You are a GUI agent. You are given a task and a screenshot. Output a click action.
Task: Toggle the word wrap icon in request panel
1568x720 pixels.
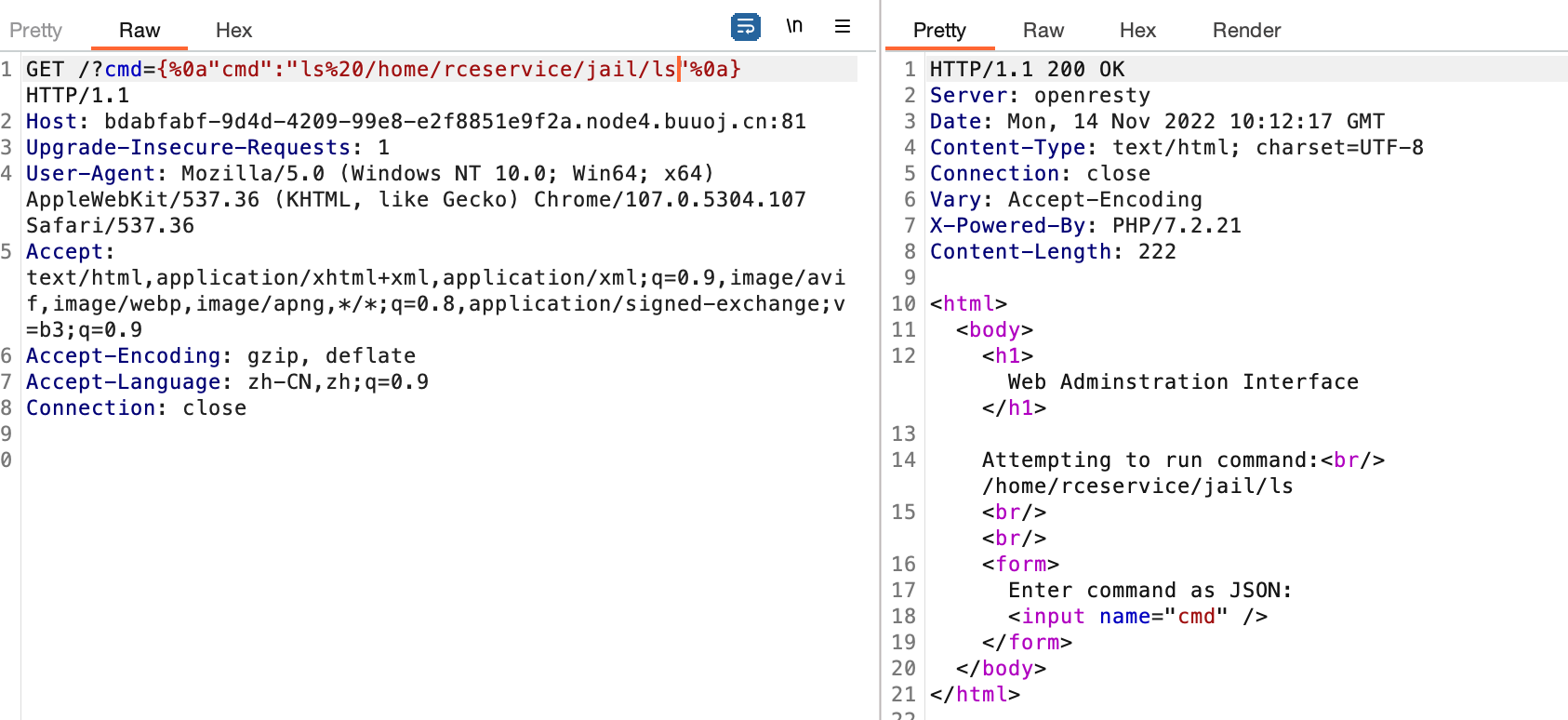point(746,27)
